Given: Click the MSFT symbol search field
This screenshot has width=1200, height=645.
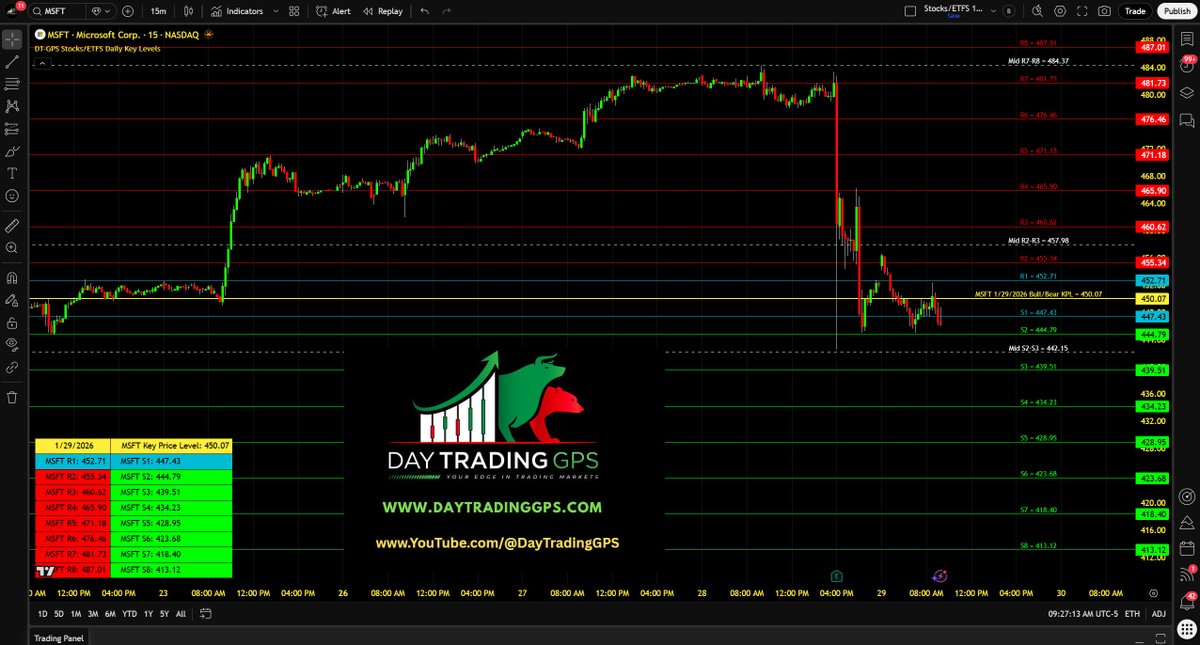Looking at the screenshot, I should (x=55, y=11).
